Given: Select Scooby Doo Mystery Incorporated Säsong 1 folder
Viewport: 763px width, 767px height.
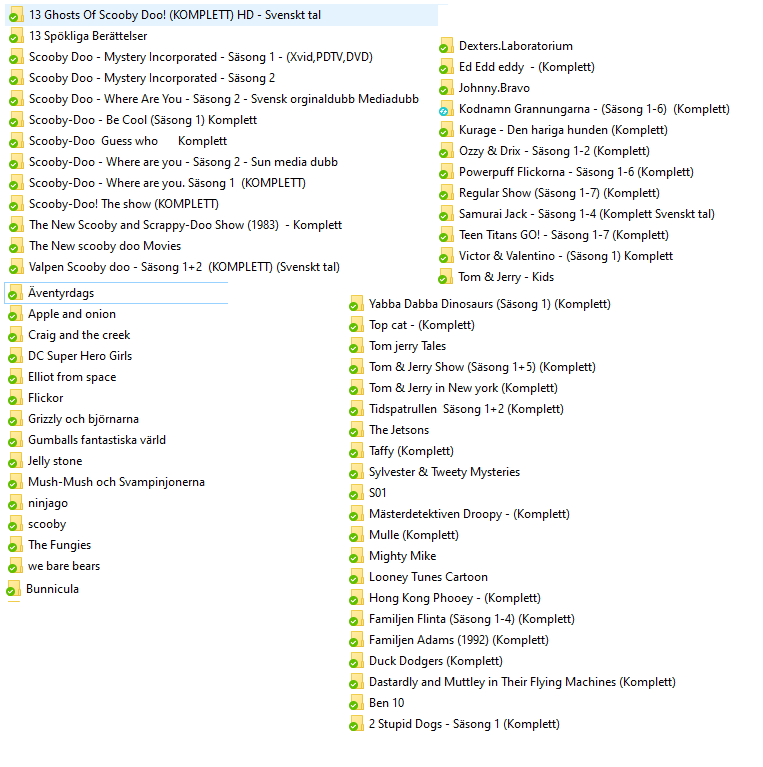Looking at the screenshot, I should 201,57.
